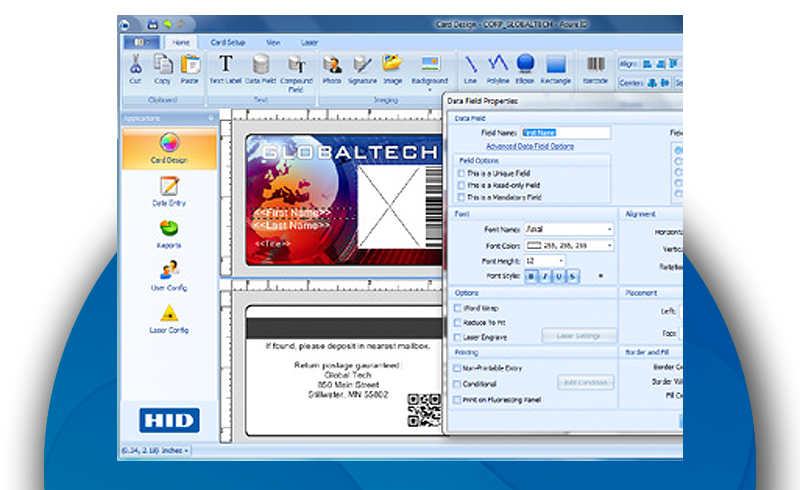The width and height of the screenshot is (800, 490).
Task: Toggle Underline font style
Action: [x=559, y=276]
